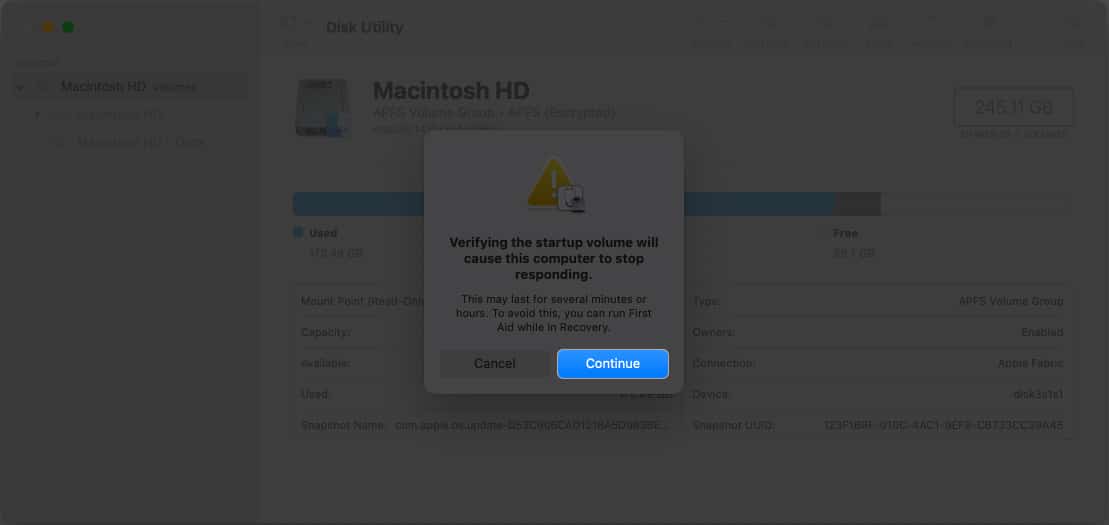Viewport: 1109px width, 525px height.
Task: Click the Snapshot Name value
Action: (532, 425)
